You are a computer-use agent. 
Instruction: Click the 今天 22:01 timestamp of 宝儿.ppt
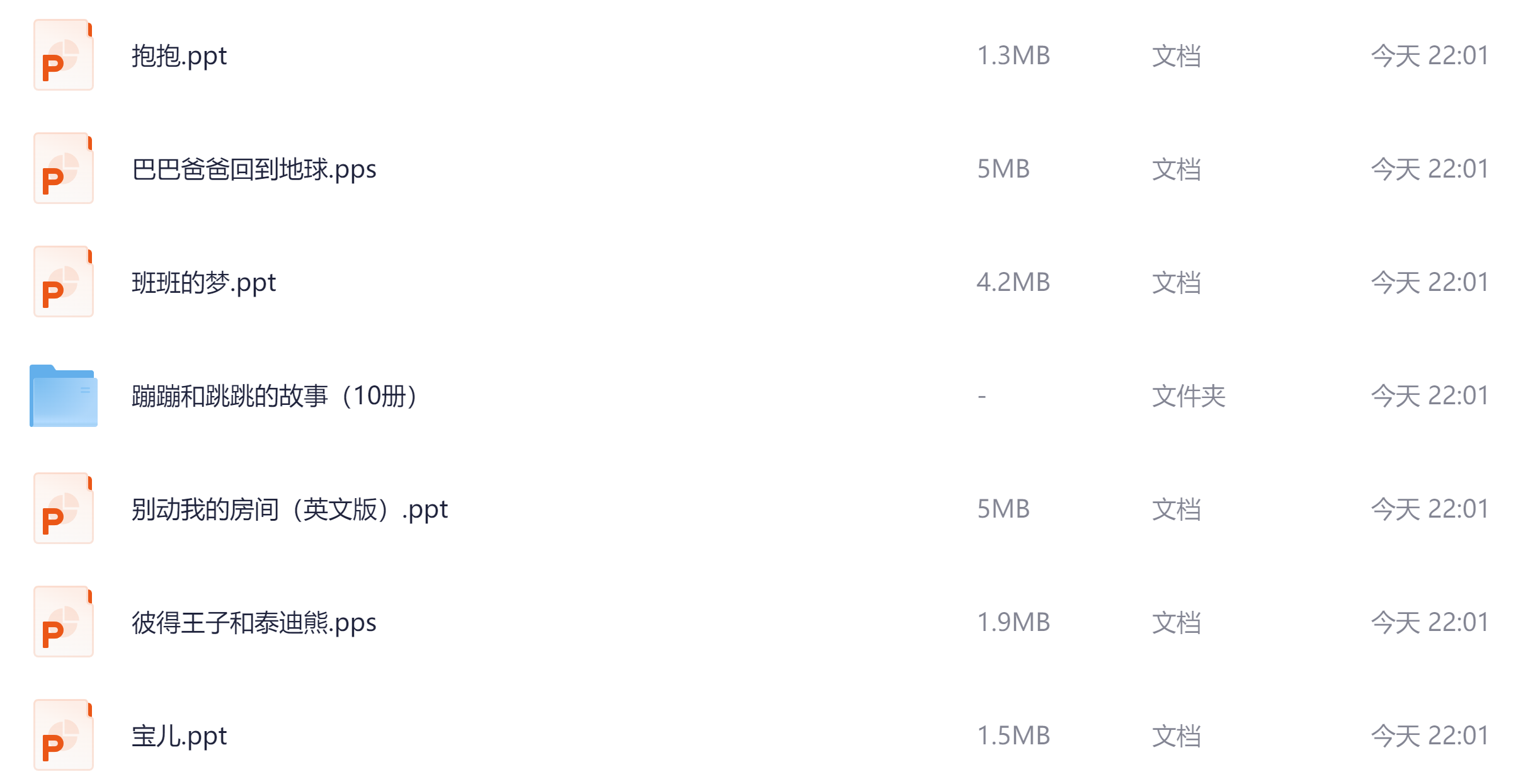tap(1429, 736)
